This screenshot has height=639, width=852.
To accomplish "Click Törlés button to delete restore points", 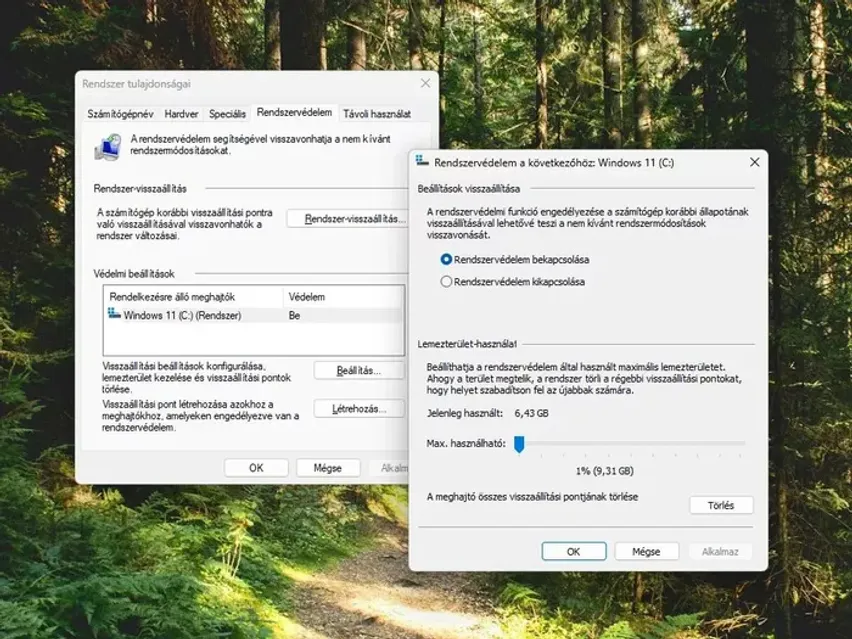I will click(x=721, y=505).
